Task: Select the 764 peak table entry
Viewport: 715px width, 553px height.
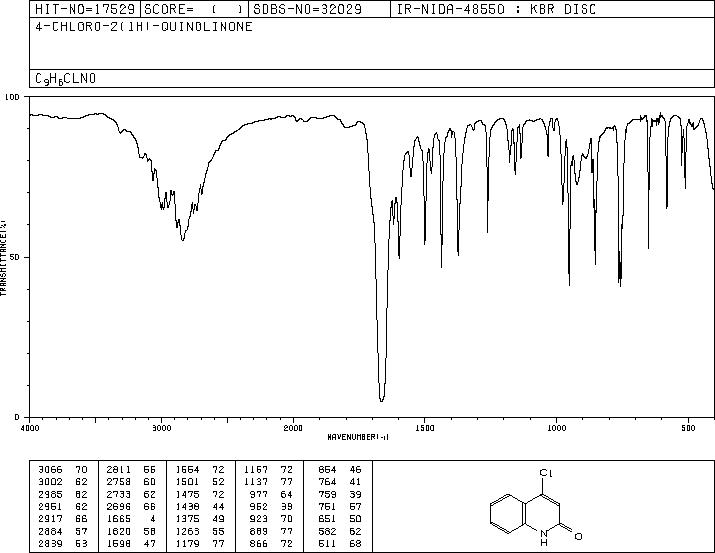Action: point(340,481)
